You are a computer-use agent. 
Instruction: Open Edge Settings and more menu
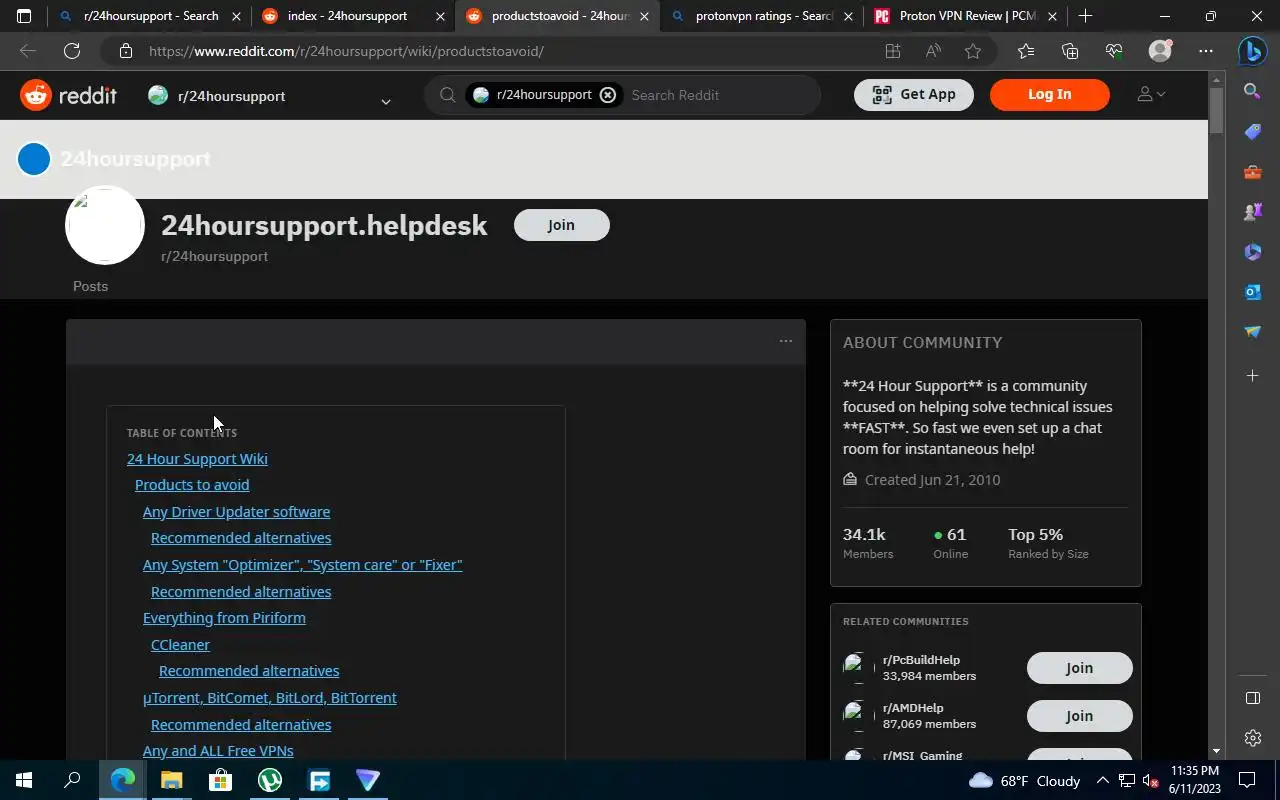click(1206, 51)
